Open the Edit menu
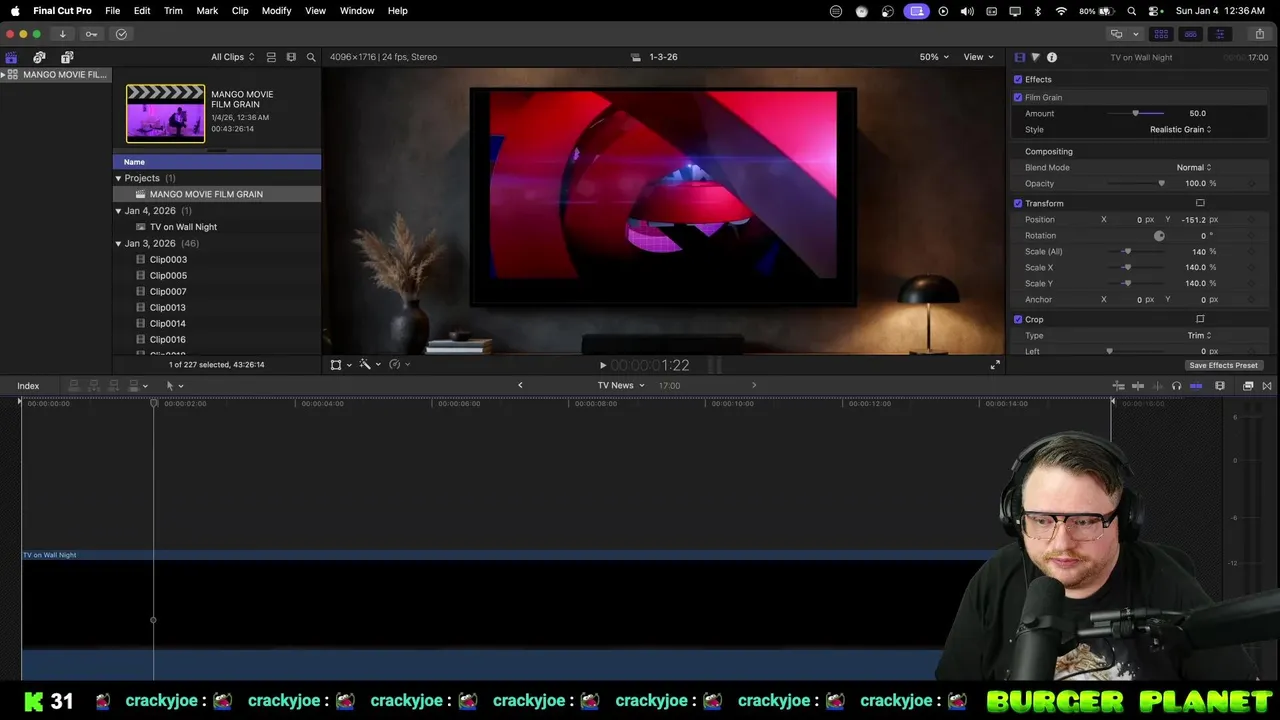This screenshot has height=720, width=1280. tap(142, 11)
